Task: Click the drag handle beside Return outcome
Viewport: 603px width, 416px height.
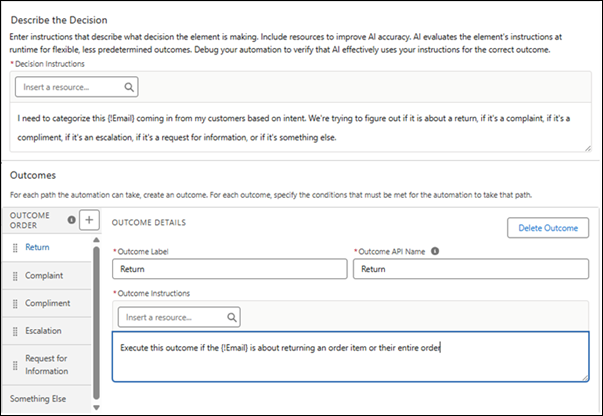Action: pyautogui.click(x=15, y=246)
